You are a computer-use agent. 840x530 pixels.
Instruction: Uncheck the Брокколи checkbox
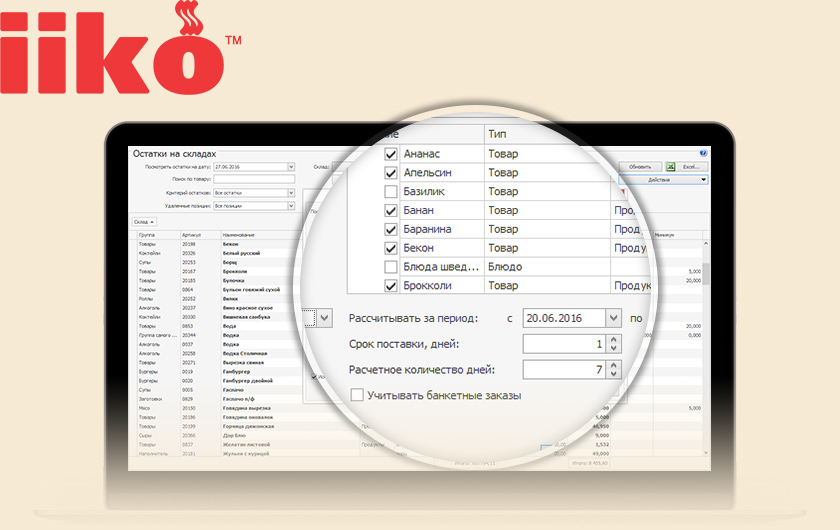coord(391,286)
